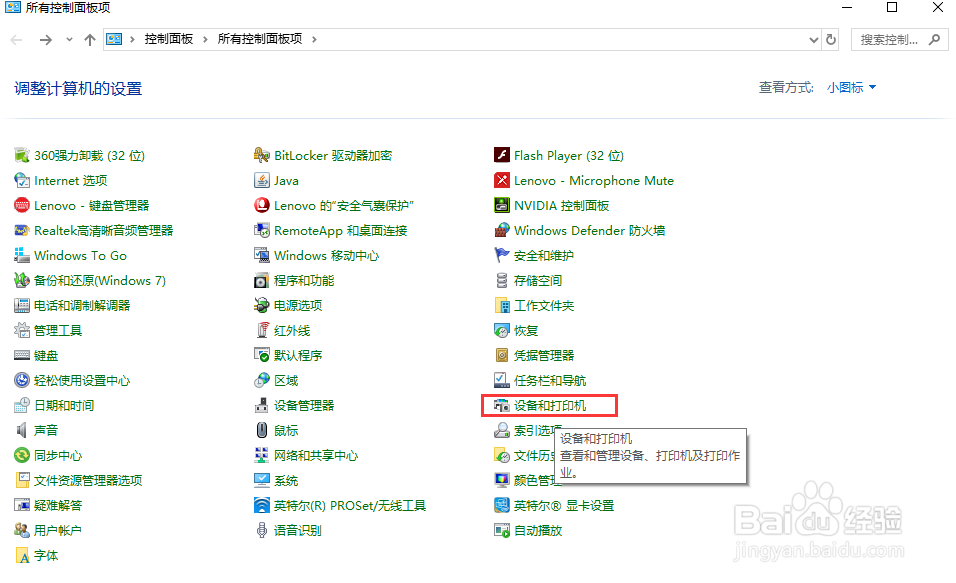Click the 设备和打印机 printer icon
The width and height of the screenshot is (956, 583).
click(502, 406)
